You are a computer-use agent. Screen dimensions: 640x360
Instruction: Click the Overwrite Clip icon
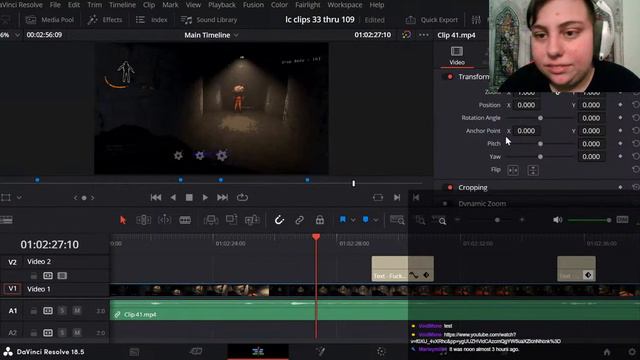[x=231, y=220]
